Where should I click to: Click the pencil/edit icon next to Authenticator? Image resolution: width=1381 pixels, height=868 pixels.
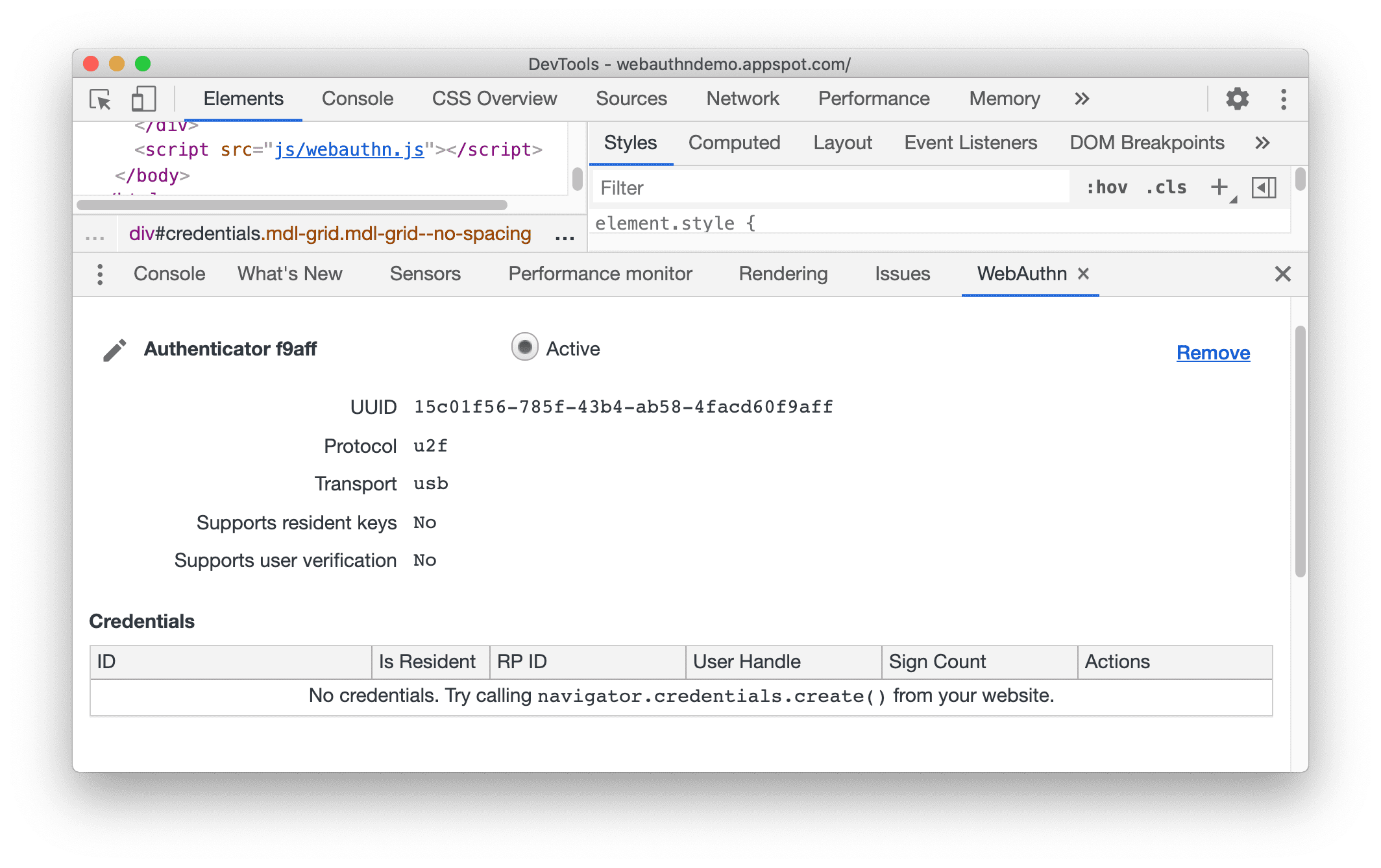112,349
